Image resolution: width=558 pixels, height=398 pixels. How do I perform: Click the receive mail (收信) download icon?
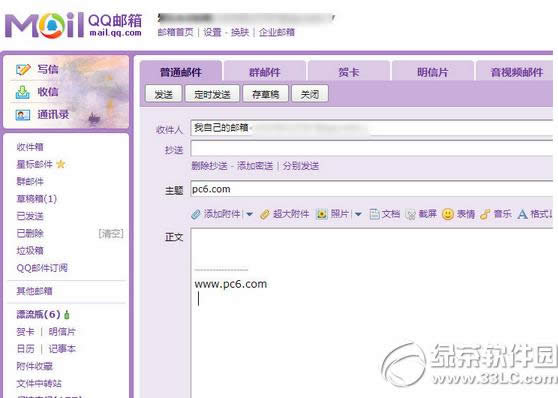click(23, 92)
